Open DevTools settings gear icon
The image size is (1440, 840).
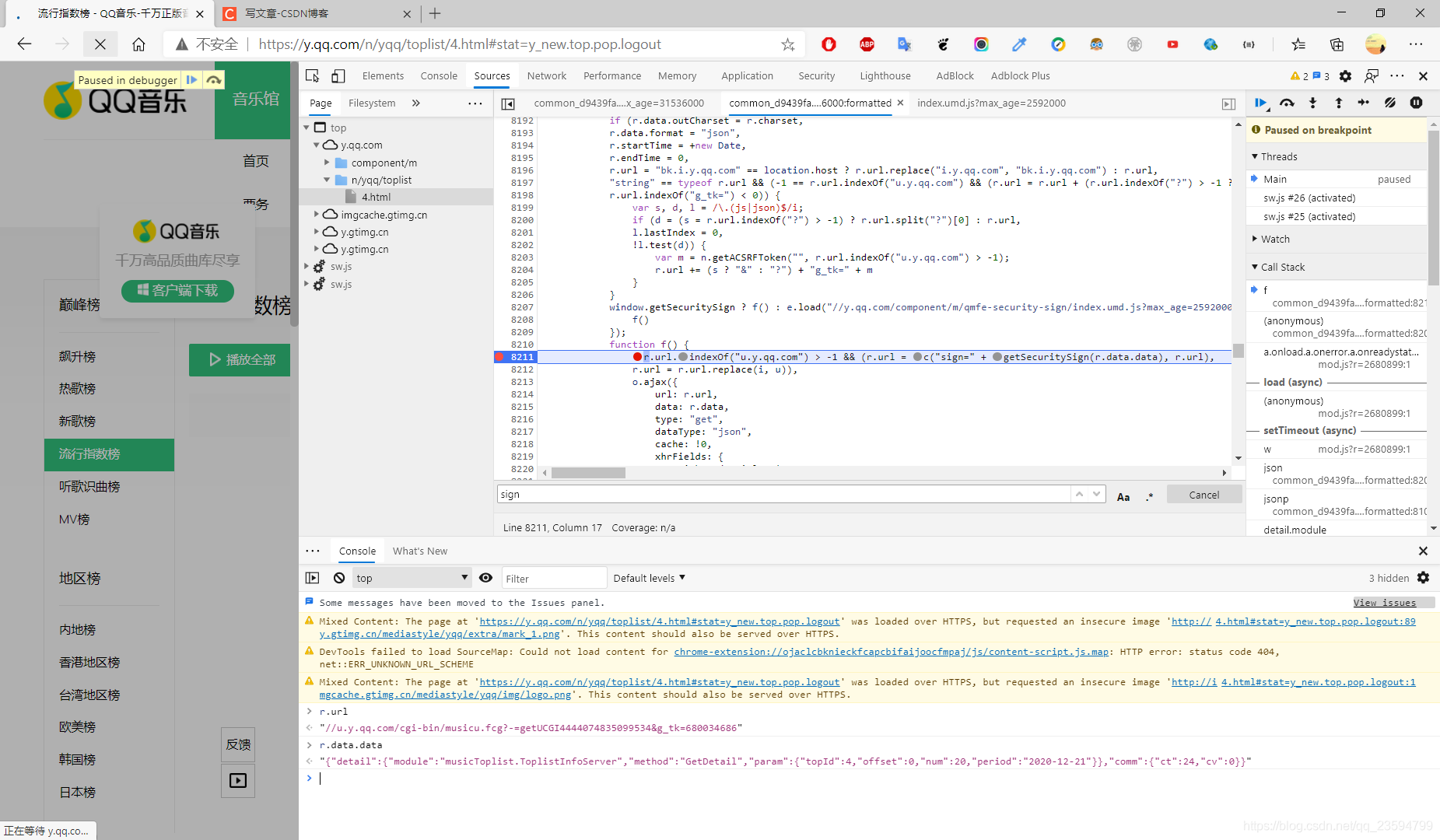(1345, 75)
